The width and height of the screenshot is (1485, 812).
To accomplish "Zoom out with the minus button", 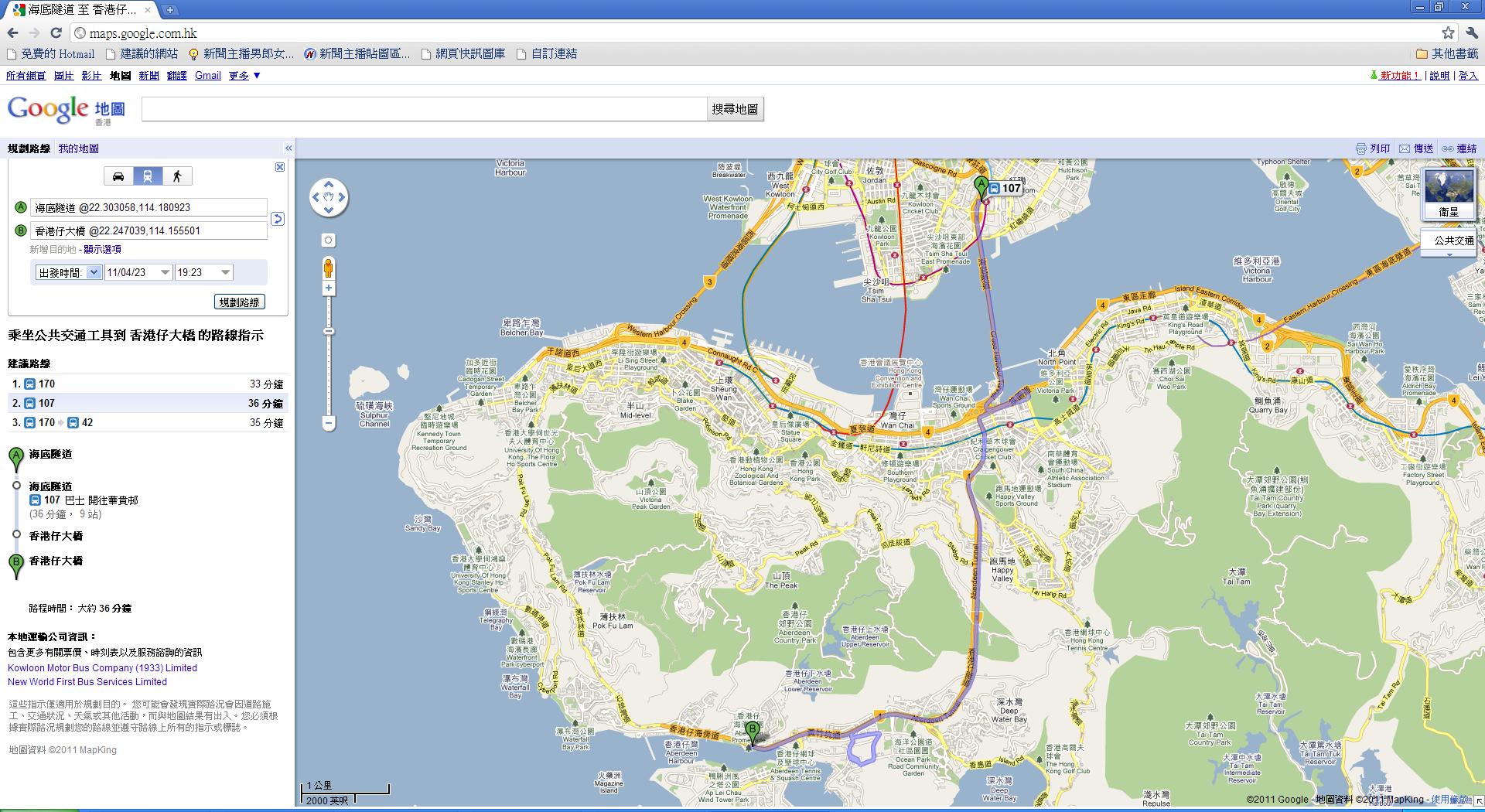I will click(329, 423).
